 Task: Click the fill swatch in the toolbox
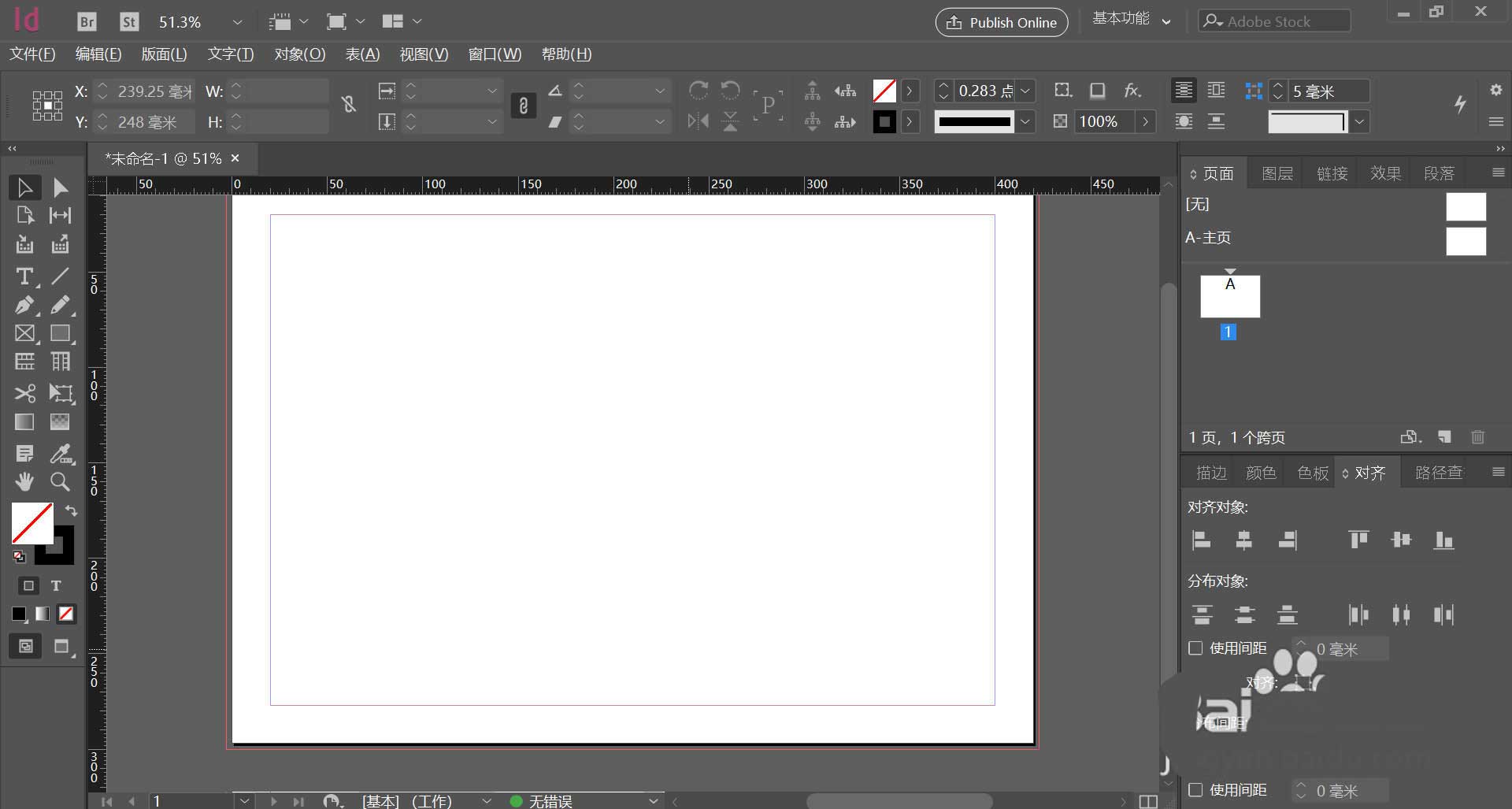pyautogui.click(x=30, y=521)
